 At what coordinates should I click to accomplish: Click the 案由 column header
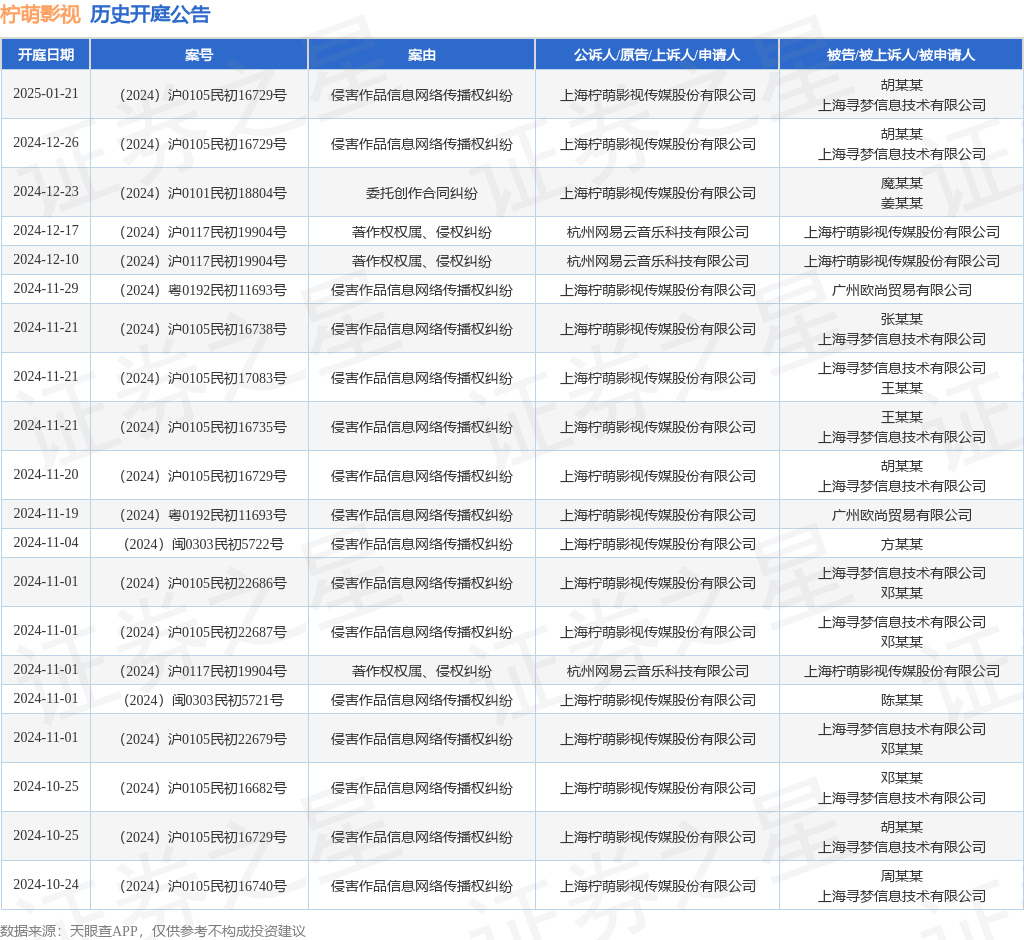pos(422,55)
